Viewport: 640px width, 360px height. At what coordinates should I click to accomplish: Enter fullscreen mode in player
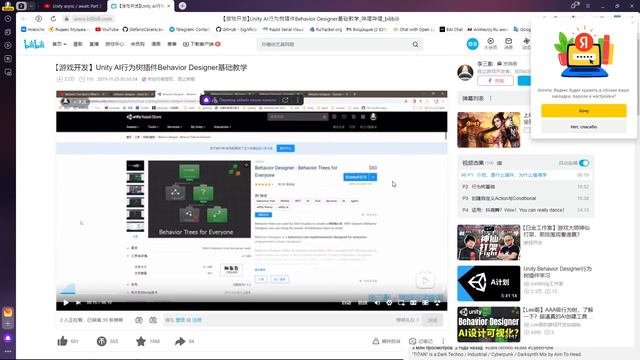point(437,302)
